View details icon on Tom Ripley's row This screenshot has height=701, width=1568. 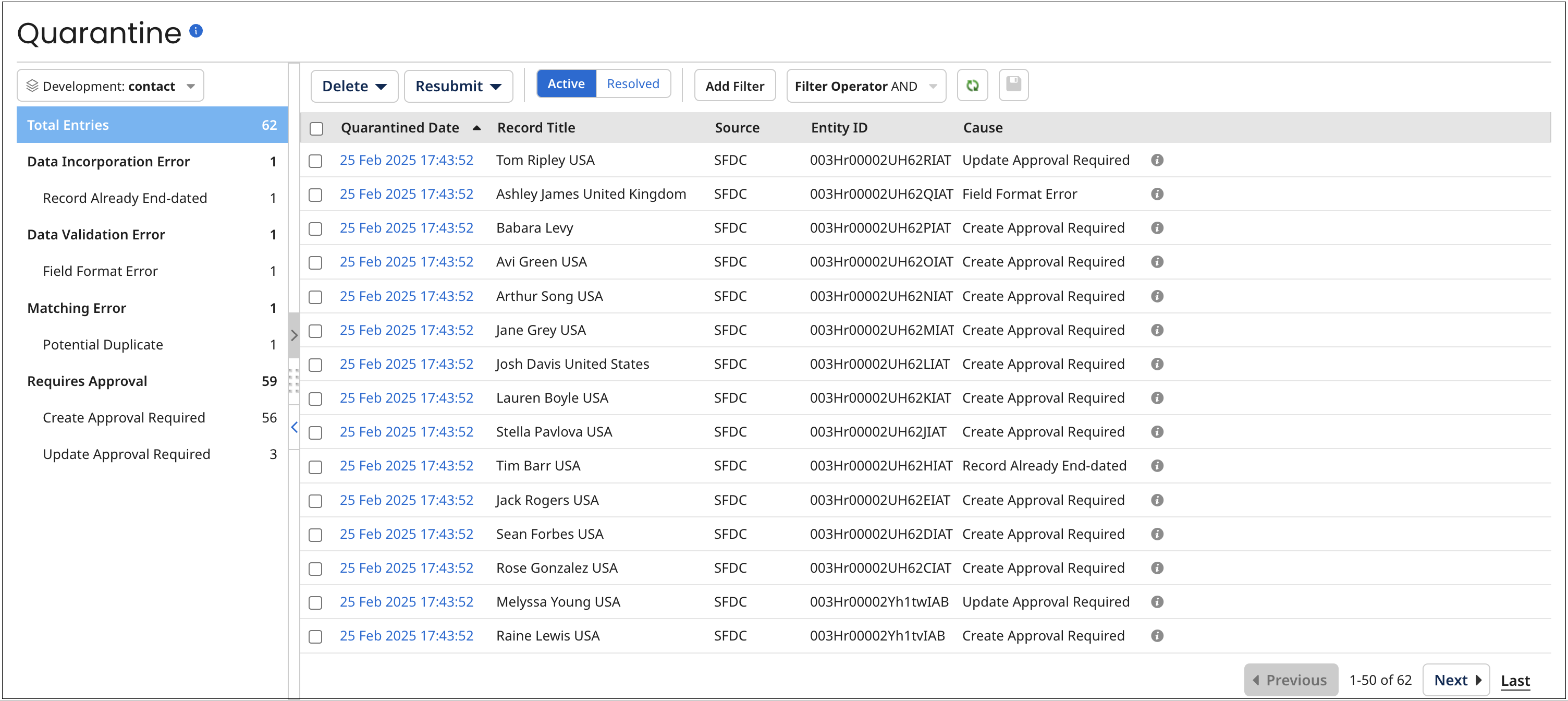coord(1157,160)
